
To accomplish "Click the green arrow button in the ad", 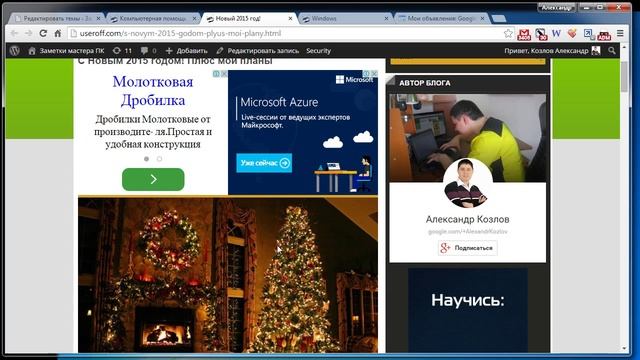I will click(153, 179).
